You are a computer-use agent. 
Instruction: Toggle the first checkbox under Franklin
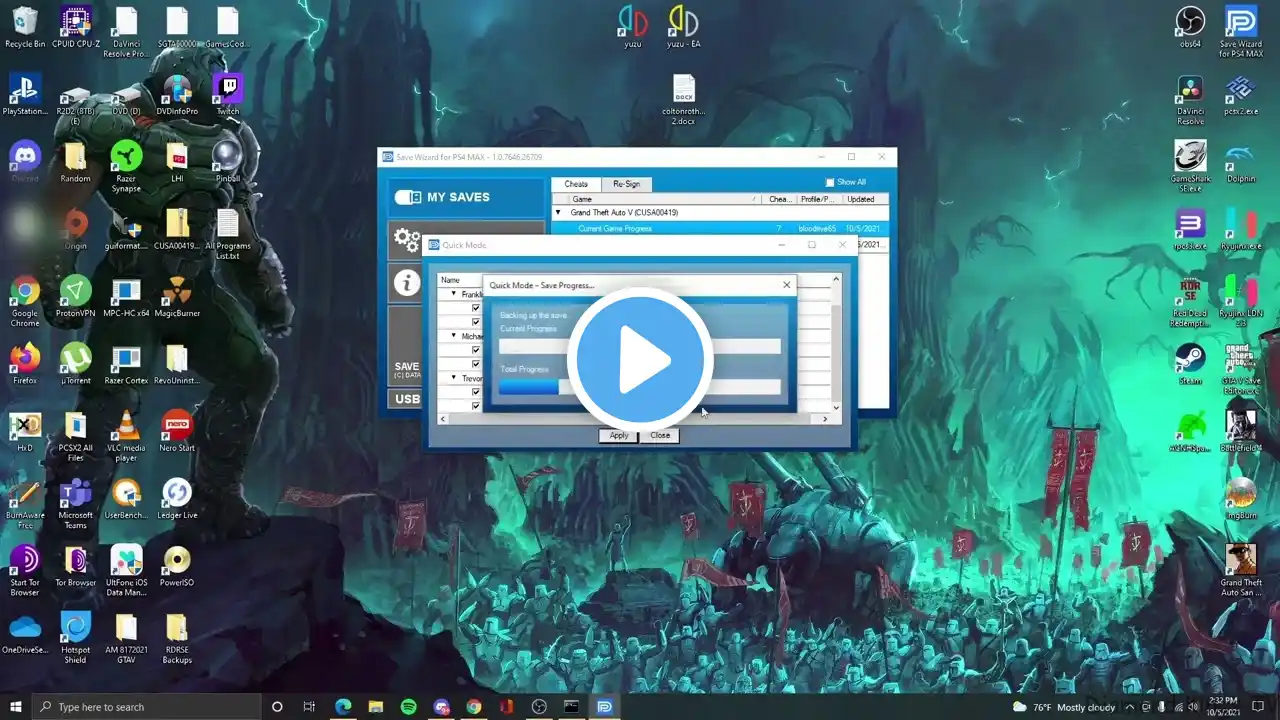pos(476,309)
